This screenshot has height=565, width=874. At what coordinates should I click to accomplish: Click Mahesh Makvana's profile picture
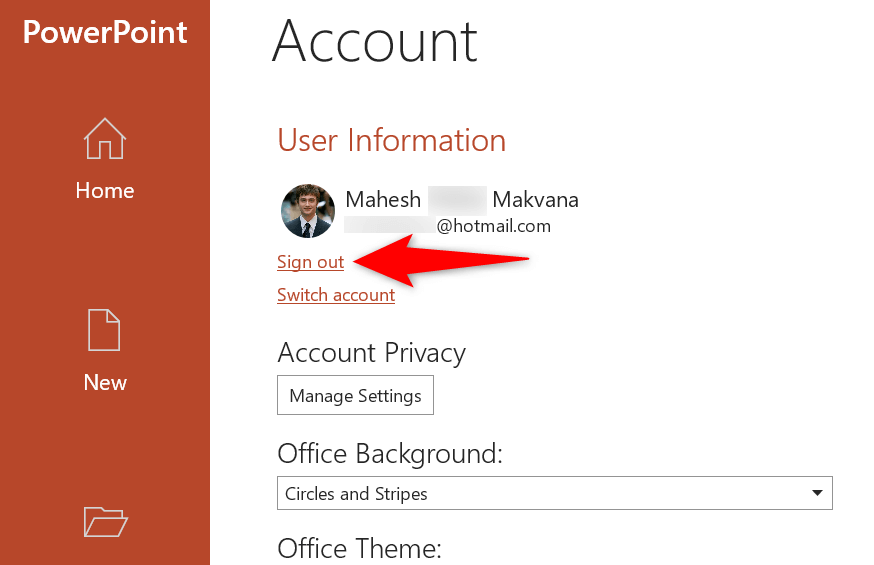(x=307, y=211)
